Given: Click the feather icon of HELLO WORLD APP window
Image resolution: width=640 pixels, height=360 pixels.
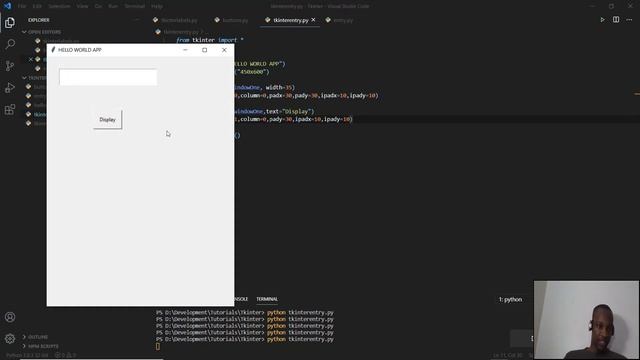Looking at the screenshot, I should coord(53,50).
